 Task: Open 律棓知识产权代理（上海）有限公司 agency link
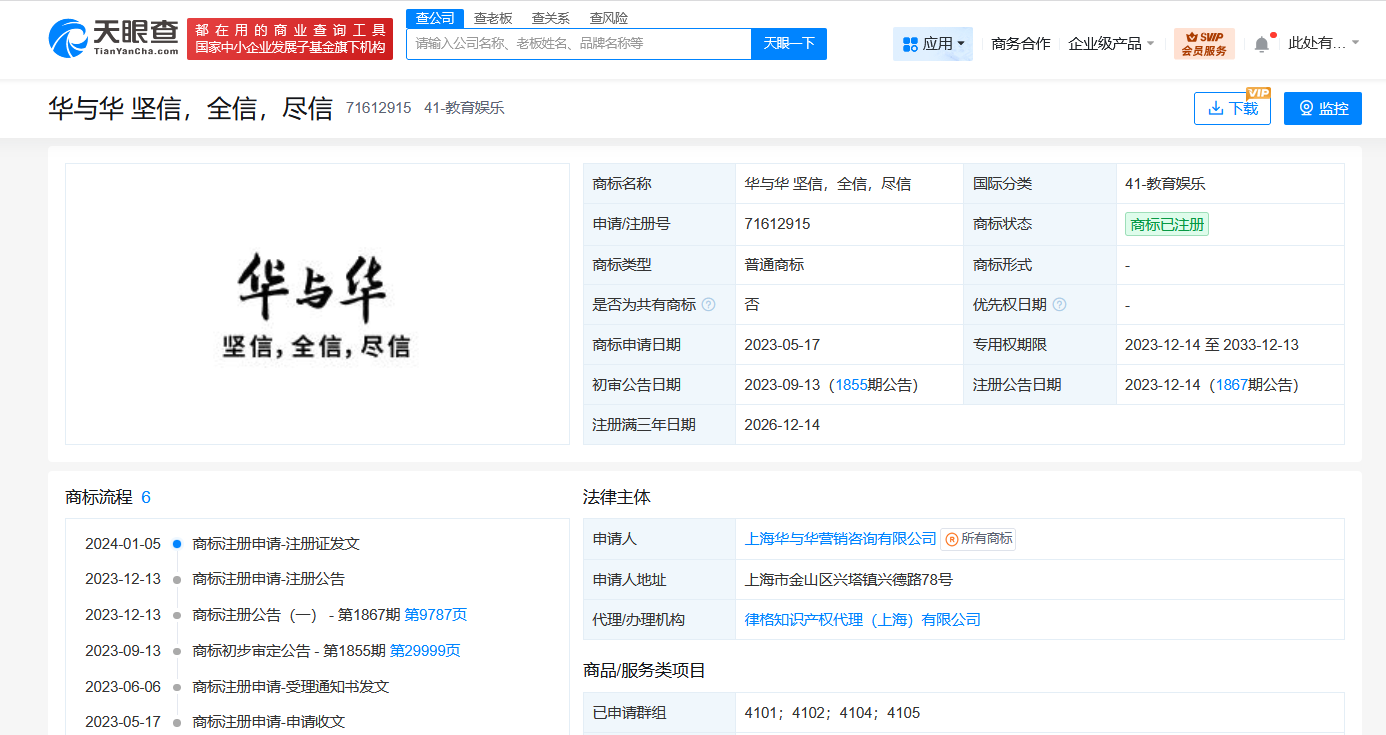(x=863, y=619)
